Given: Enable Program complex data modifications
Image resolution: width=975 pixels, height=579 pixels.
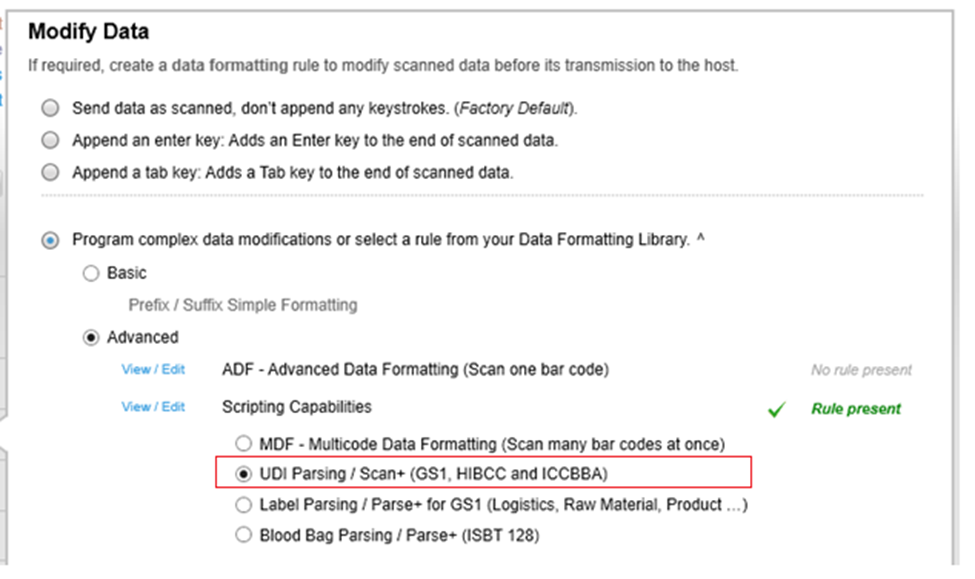Looking at the screenshot, I should point(49,239).
